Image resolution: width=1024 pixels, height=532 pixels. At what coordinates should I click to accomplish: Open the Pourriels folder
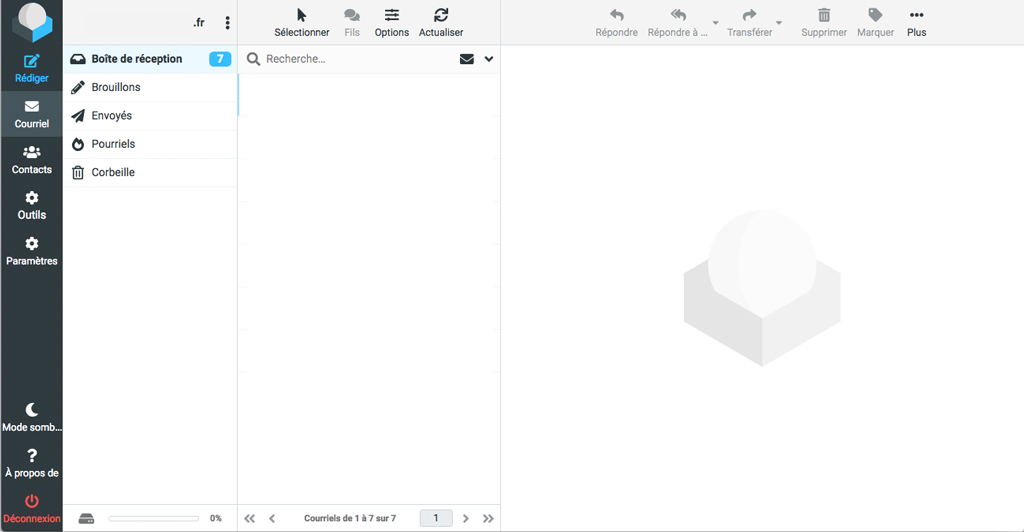point(150,144)
